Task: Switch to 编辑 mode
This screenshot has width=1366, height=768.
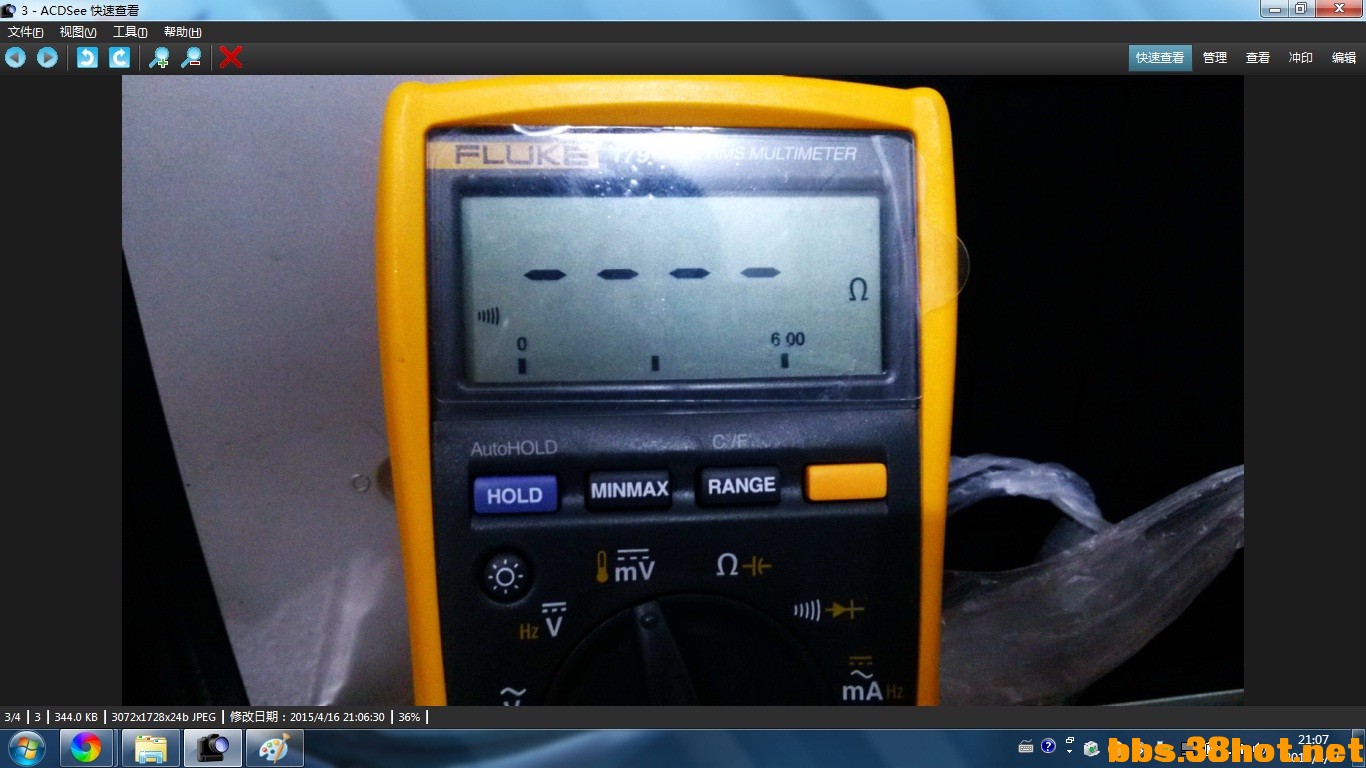Action: pos(1344,58)
